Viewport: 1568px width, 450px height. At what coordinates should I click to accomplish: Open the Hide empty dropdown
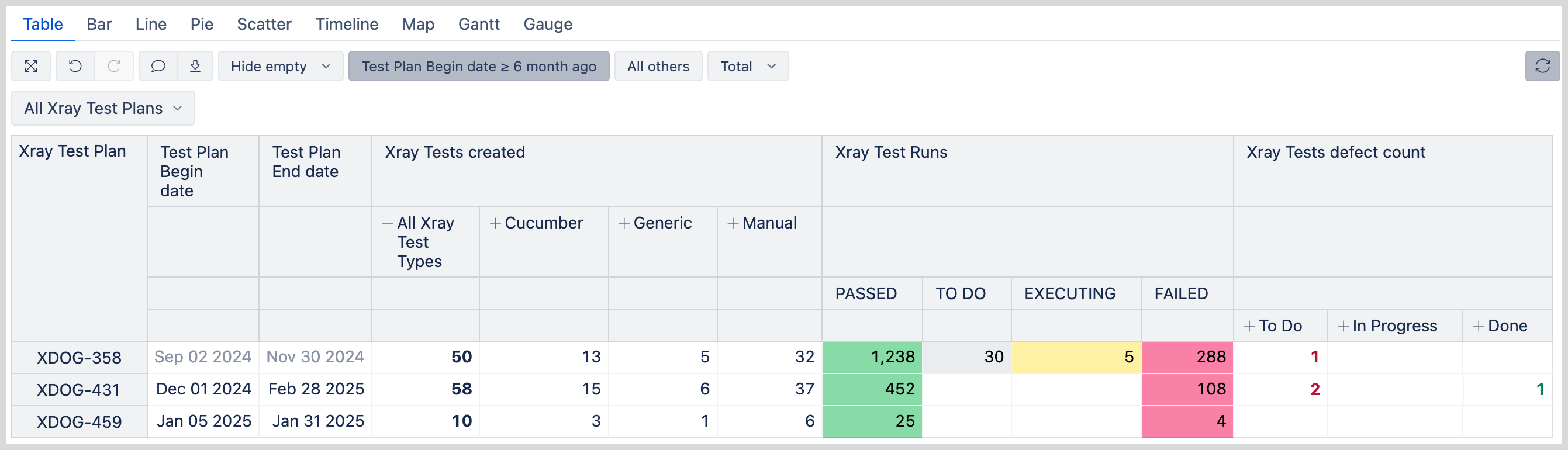point(281,66)
